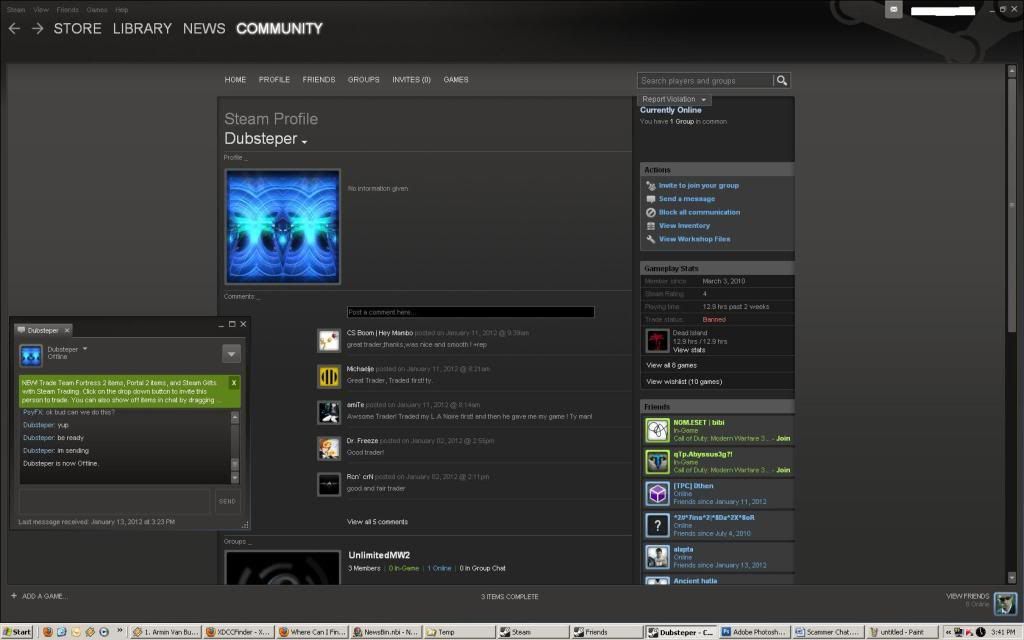Go back with the left arrow
1024x640 pixels.
(14, 29)
